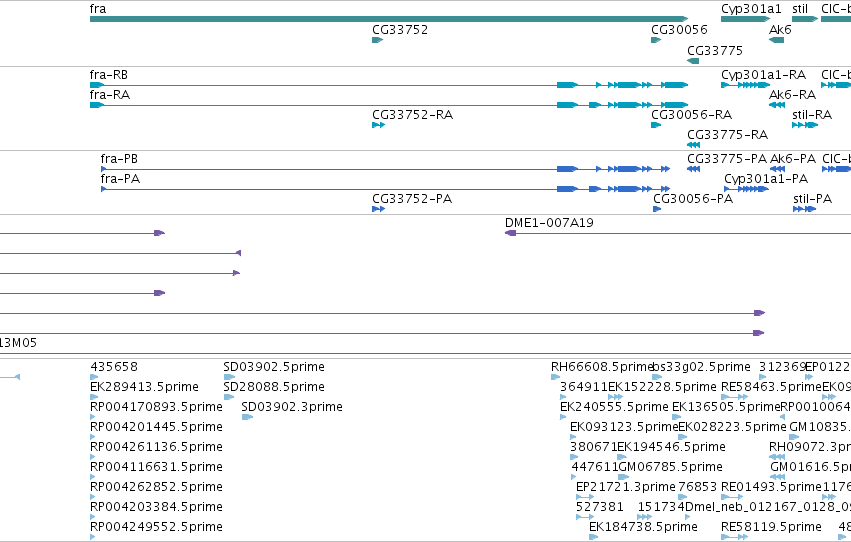Click the Cyp301a1-PA protein label
851x542 pixels.
click(766, 179)
